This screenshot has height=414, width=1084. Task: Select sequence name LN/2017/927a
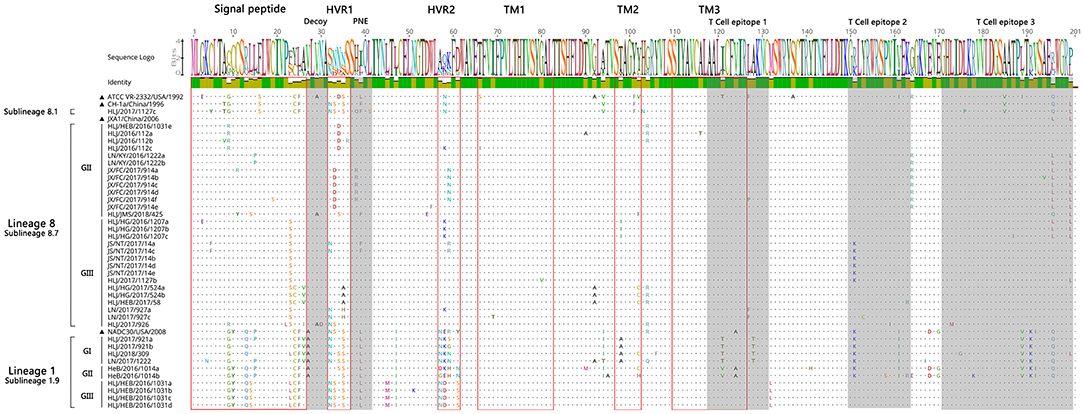coord(127,310)
